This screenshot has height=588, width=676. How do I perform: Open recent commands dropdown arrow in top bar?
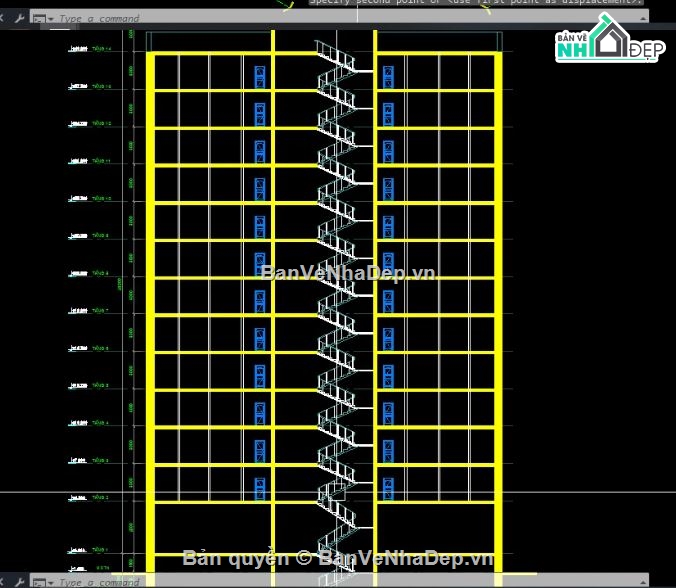coord(51,19)
